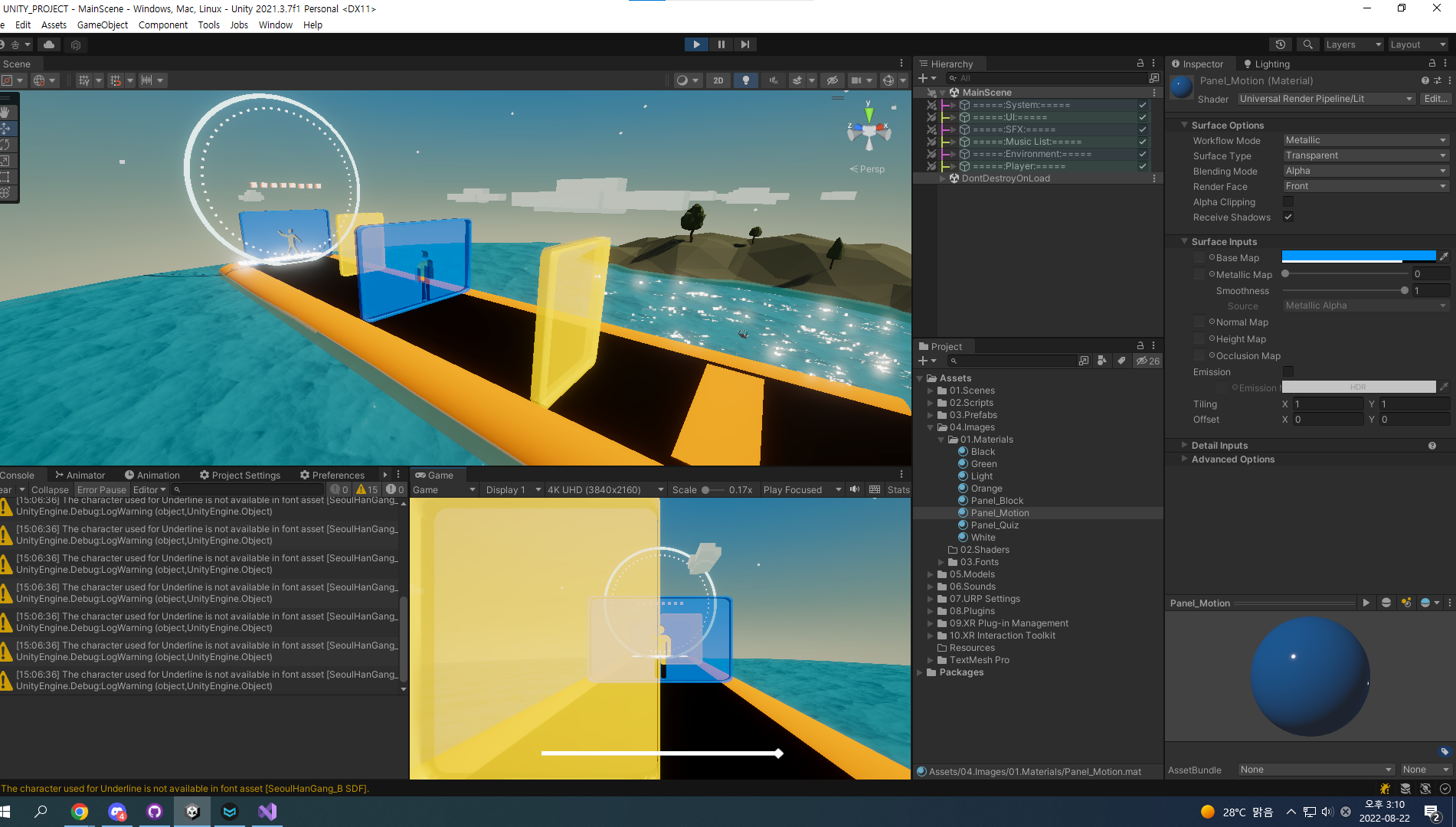1456x827 pixels.
Task: Lock the Hierarchy panel
Action: pos(1140,64)
